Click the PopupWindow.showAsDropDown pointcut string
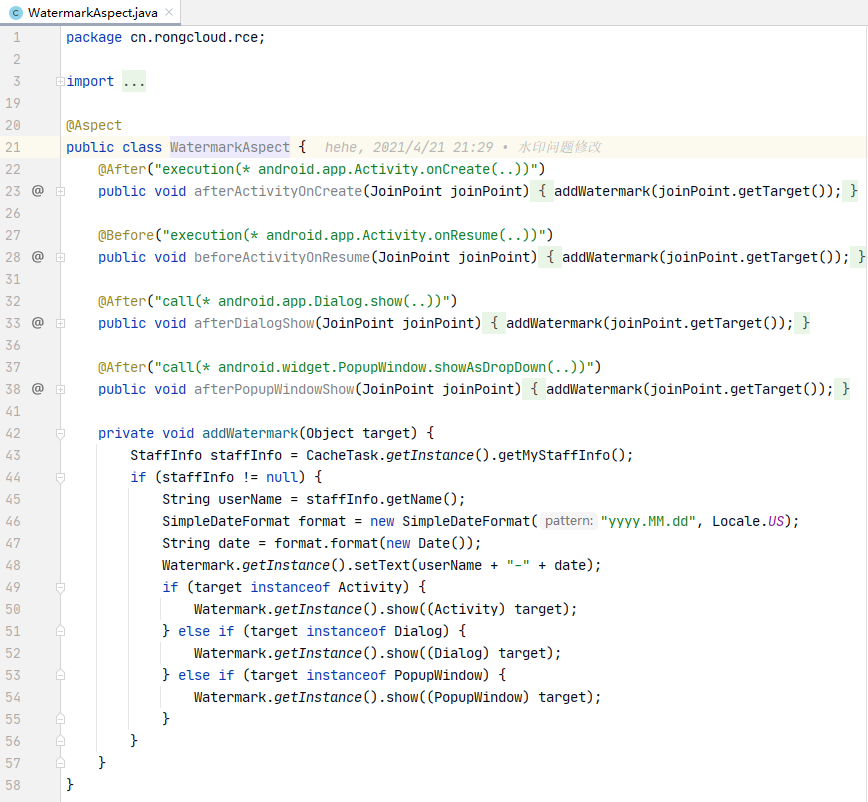This screenshot has width=868, height=802. point(374,367)
